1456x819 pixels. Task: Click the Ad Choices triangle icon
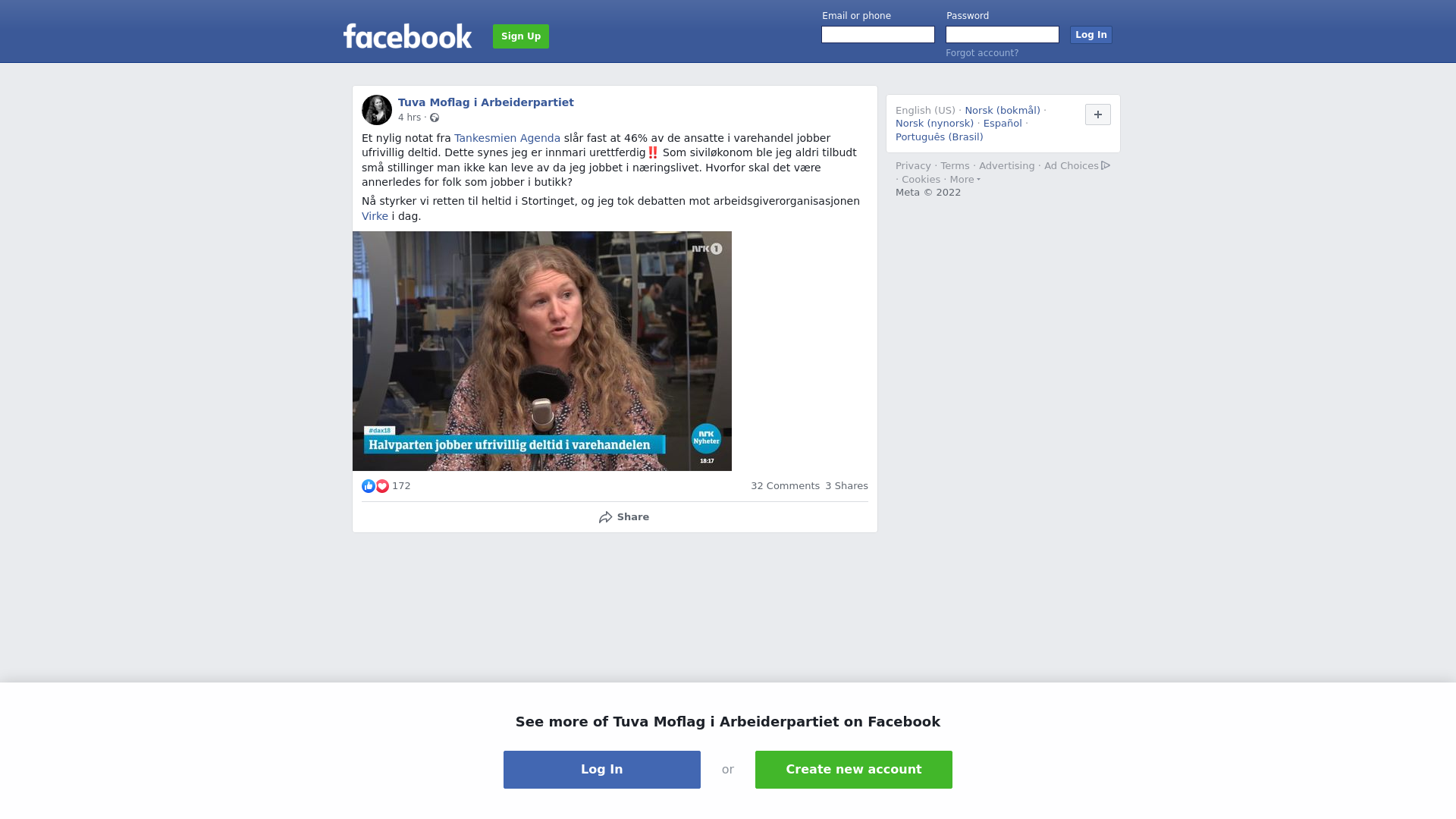coord(1106,165)
